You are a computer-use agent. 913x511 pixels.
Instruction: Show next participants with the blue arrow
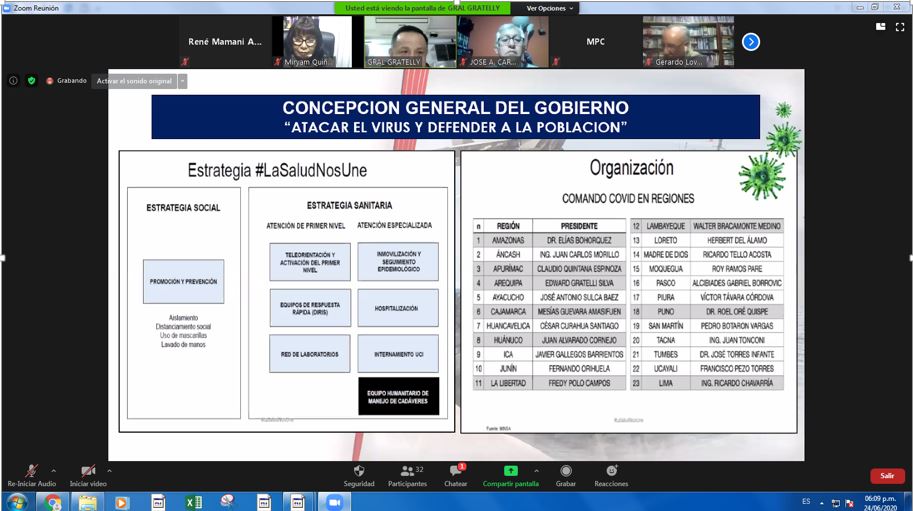point(750,42)
